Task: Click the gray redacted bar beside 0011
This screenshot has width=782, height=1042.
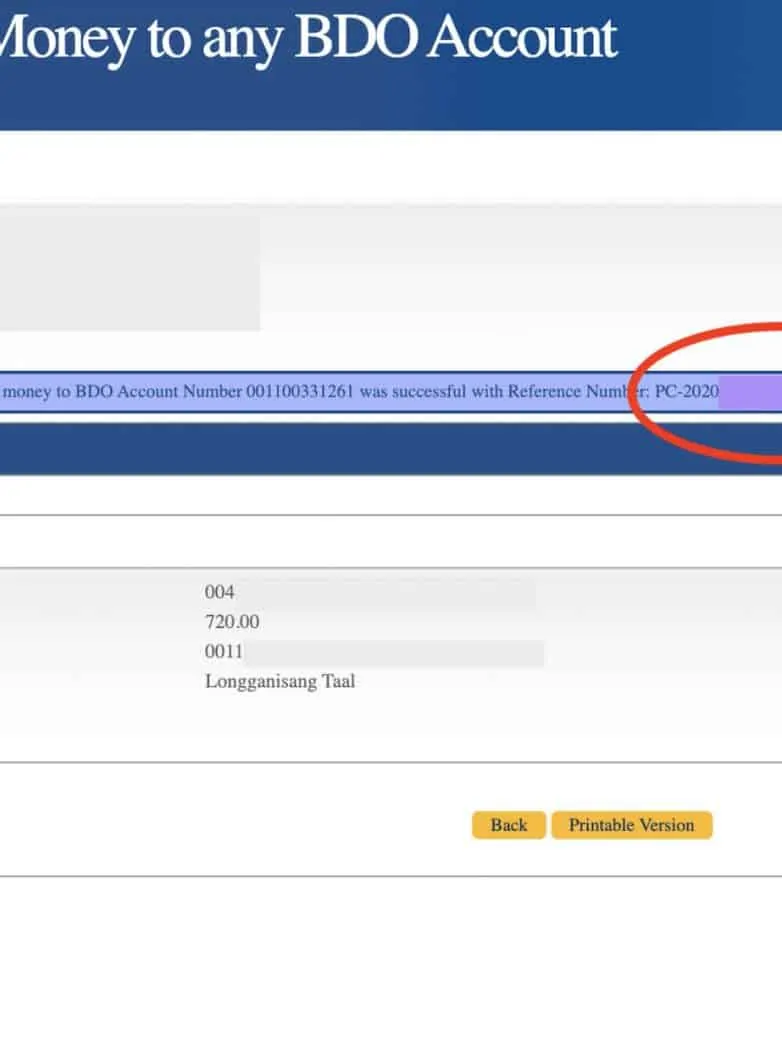Action: [394, 654]
